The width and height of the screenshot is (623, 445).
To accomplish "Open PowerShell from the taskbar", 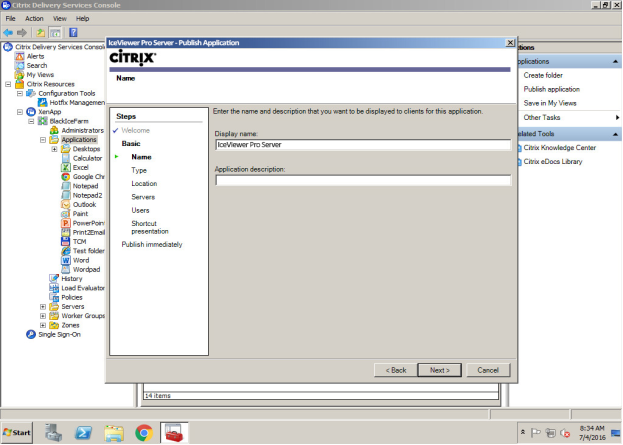I will pyautogui.click(x=83, y=433).
